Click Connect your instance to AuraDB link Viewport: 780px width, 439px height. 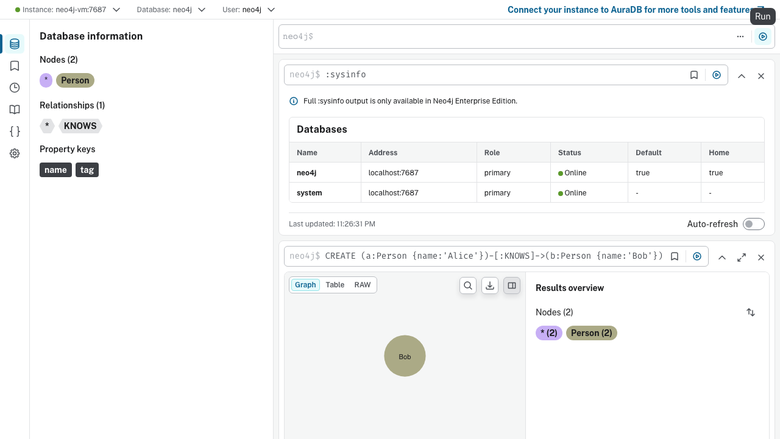[x=635, y=9]
